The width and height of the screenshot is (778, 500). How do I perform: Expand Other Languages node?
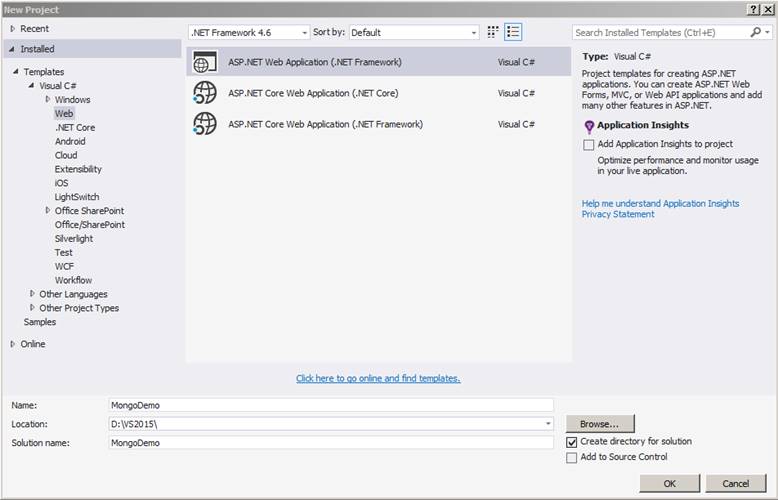pyautogui.click(x=32, y=294)
